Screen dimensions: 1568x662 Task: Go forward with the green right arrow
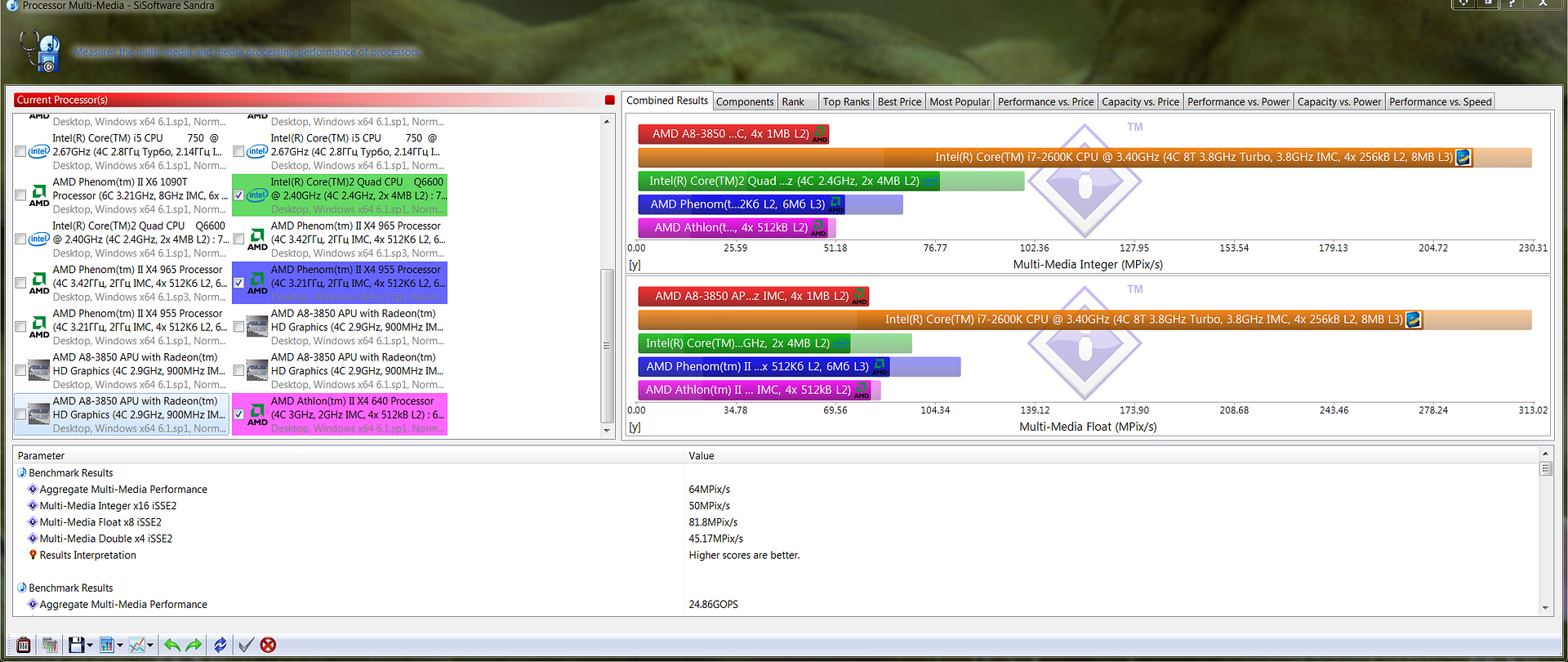[x=194, y=645]
